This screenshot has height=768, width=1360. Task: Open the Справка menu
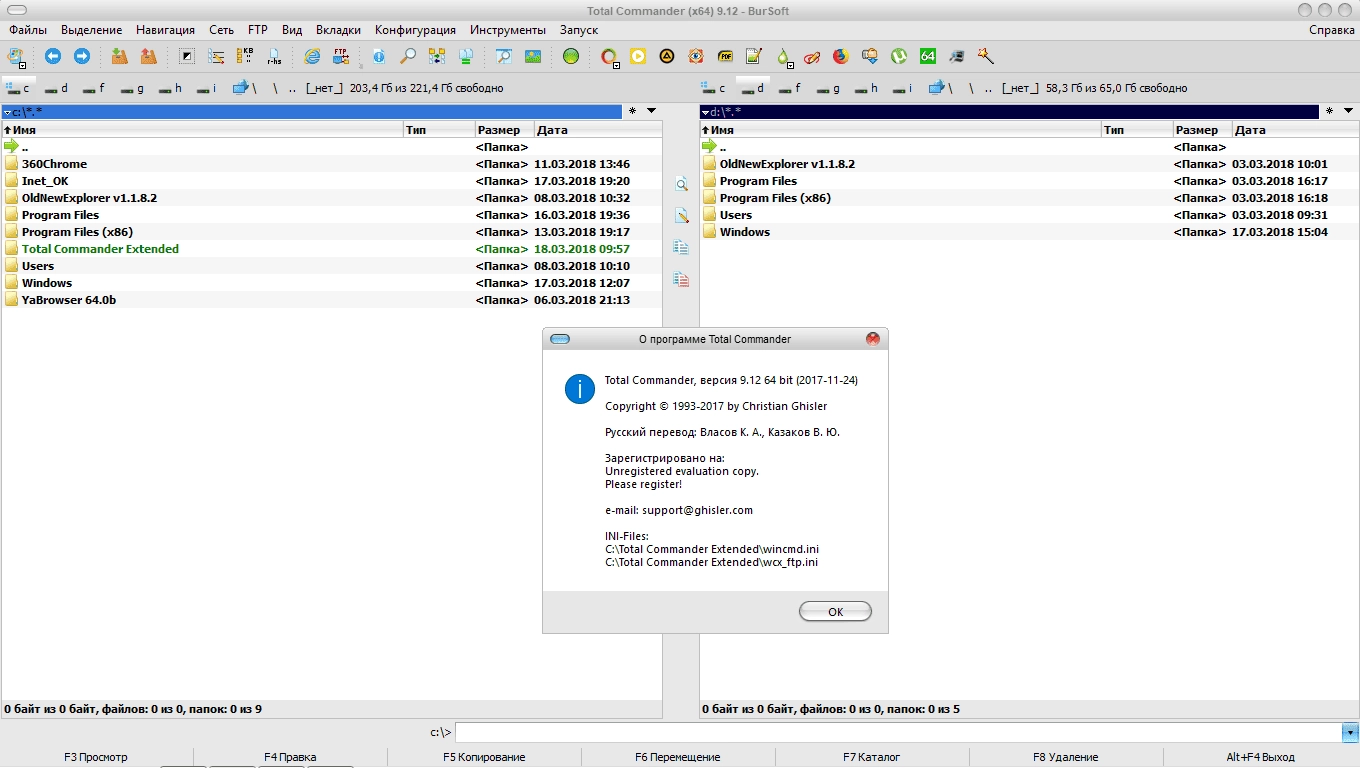click(1332, 30)
